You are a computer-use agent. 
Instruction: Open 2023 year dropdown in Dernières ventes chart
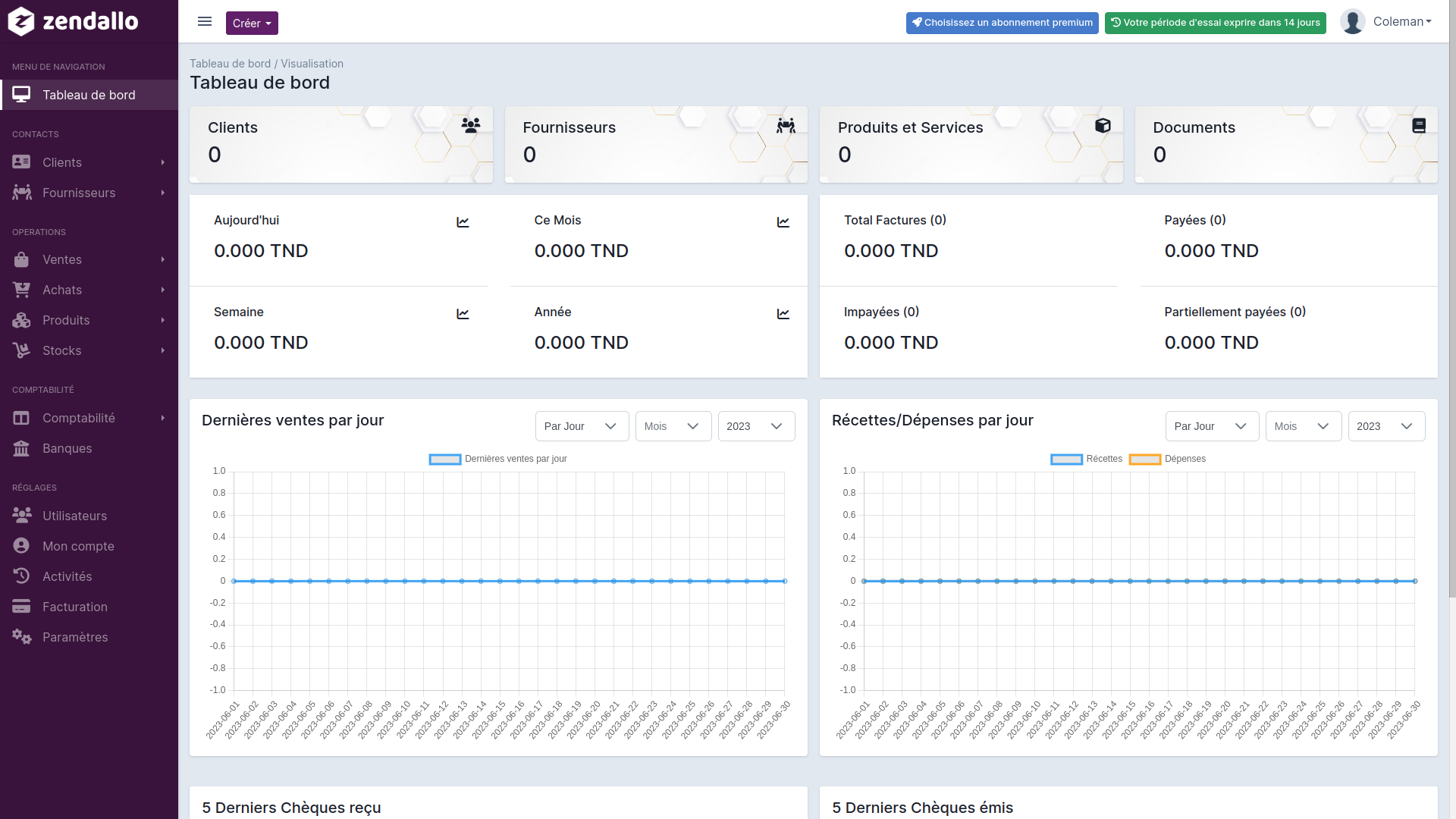tap(756, 426)
